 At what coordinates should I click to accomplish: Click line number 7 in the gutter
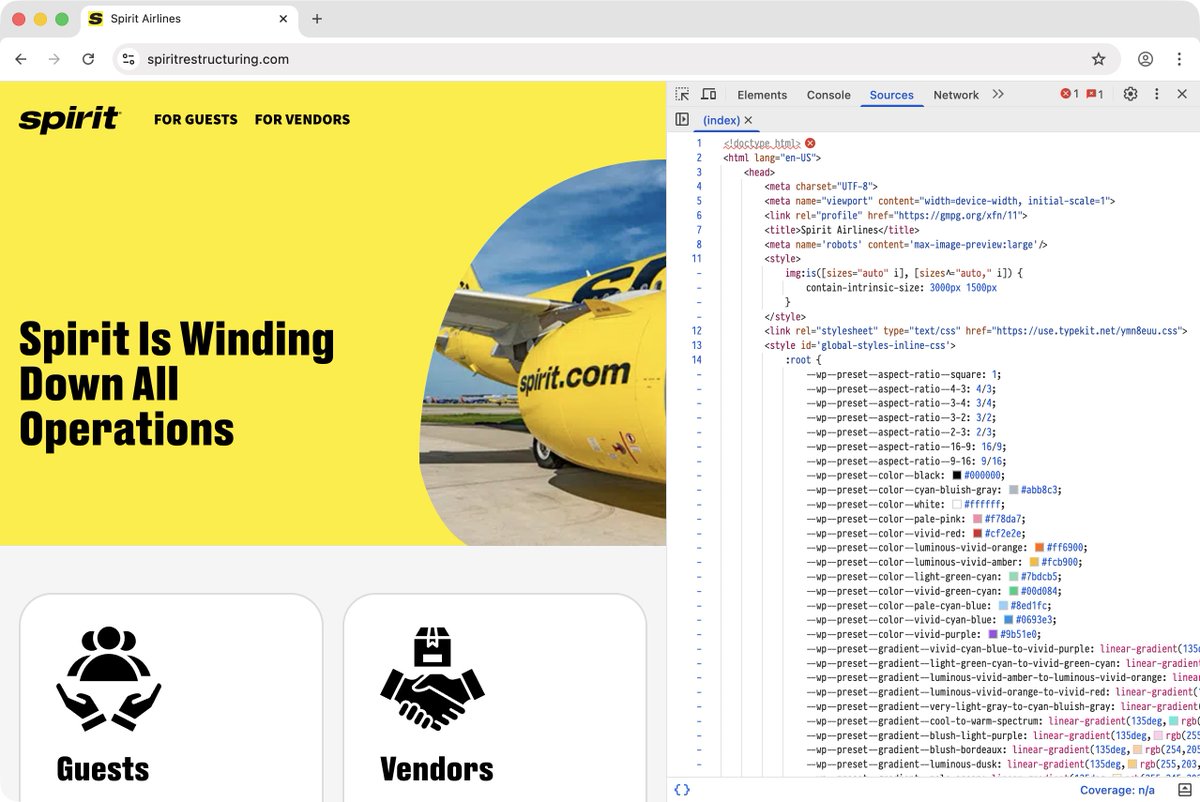click(x=699, y=230)
